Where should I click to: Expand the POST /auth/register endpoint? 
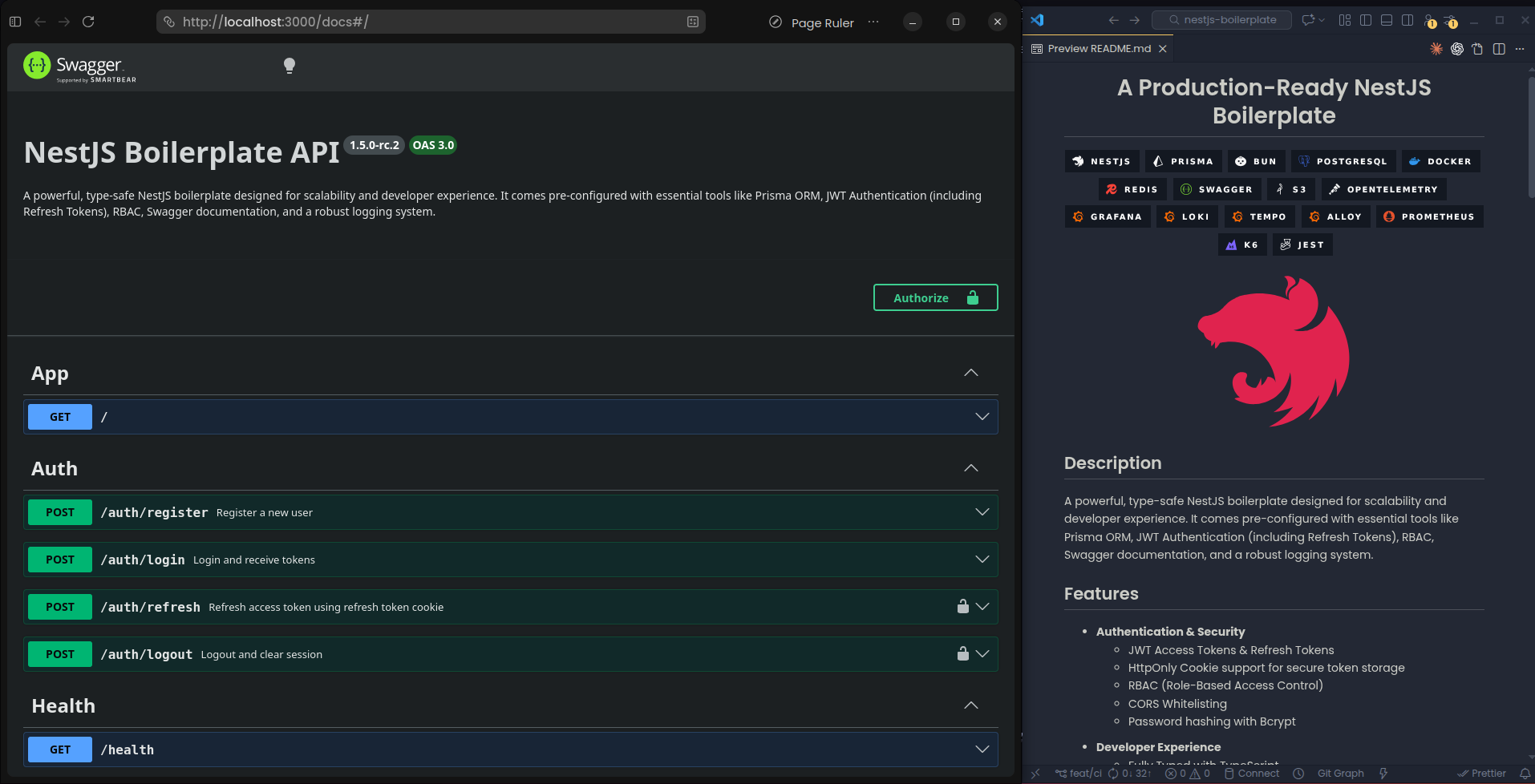982,512
